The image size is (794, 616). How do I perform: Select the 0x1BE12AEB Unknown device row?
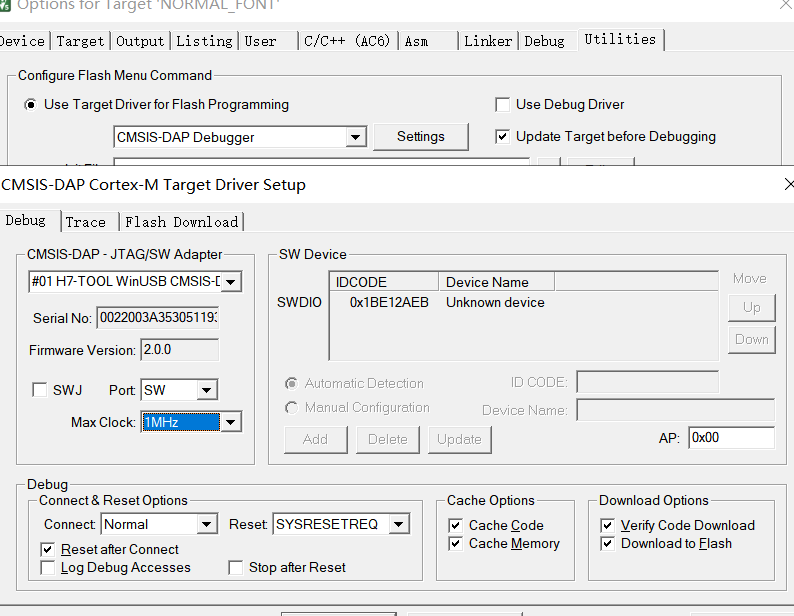pyautogui.click(x=447, y=302)
